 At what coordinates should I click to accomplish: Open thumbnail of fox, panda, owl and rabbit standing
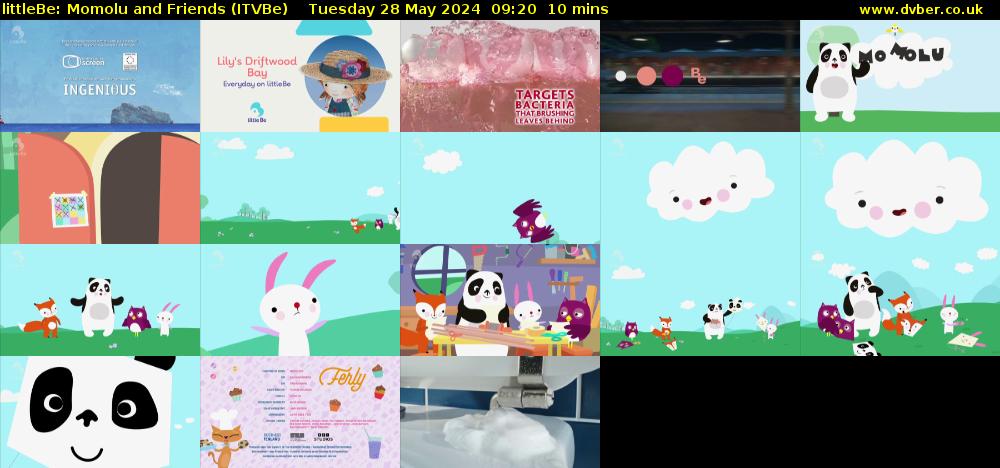[x=100, y=300]
